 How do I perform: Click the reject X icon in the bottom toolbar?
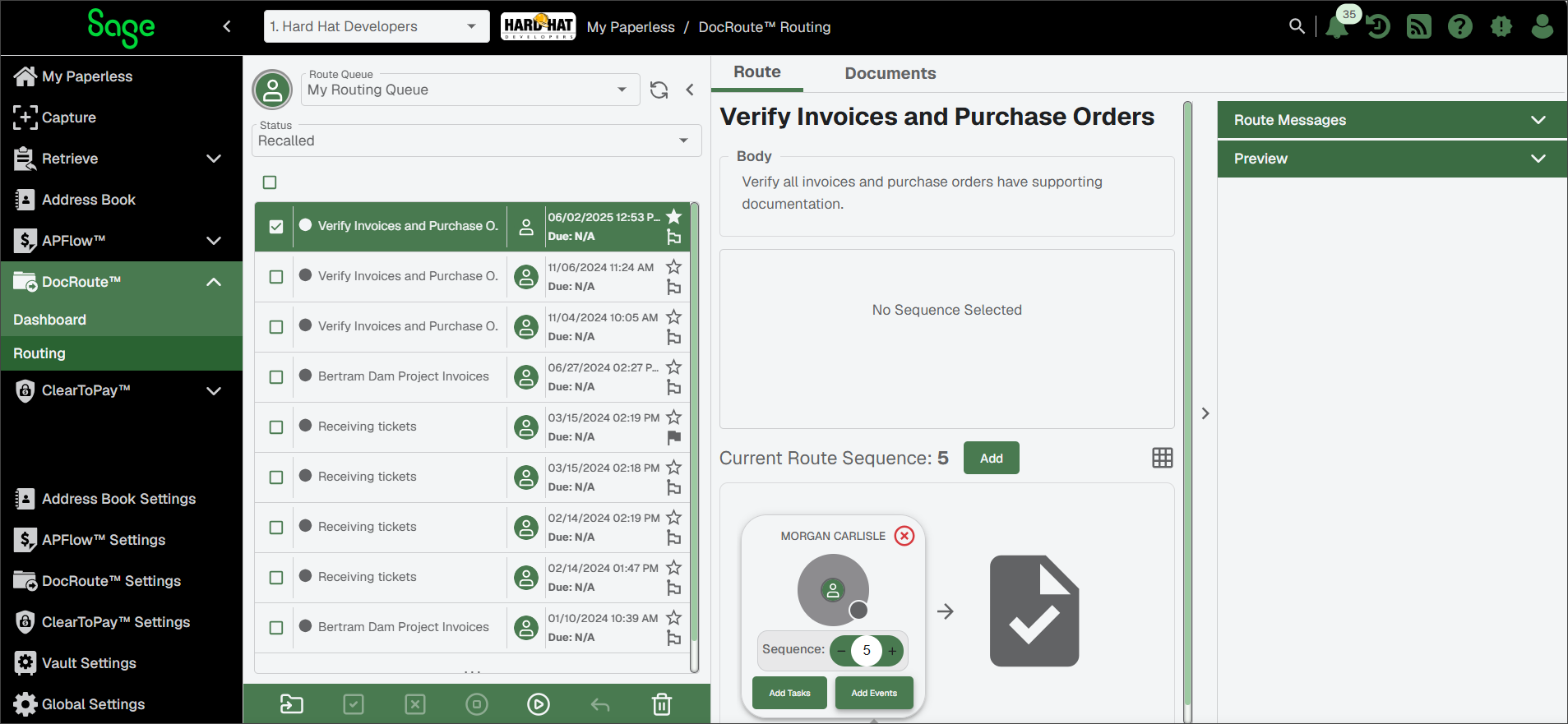(x=415, y=704)
